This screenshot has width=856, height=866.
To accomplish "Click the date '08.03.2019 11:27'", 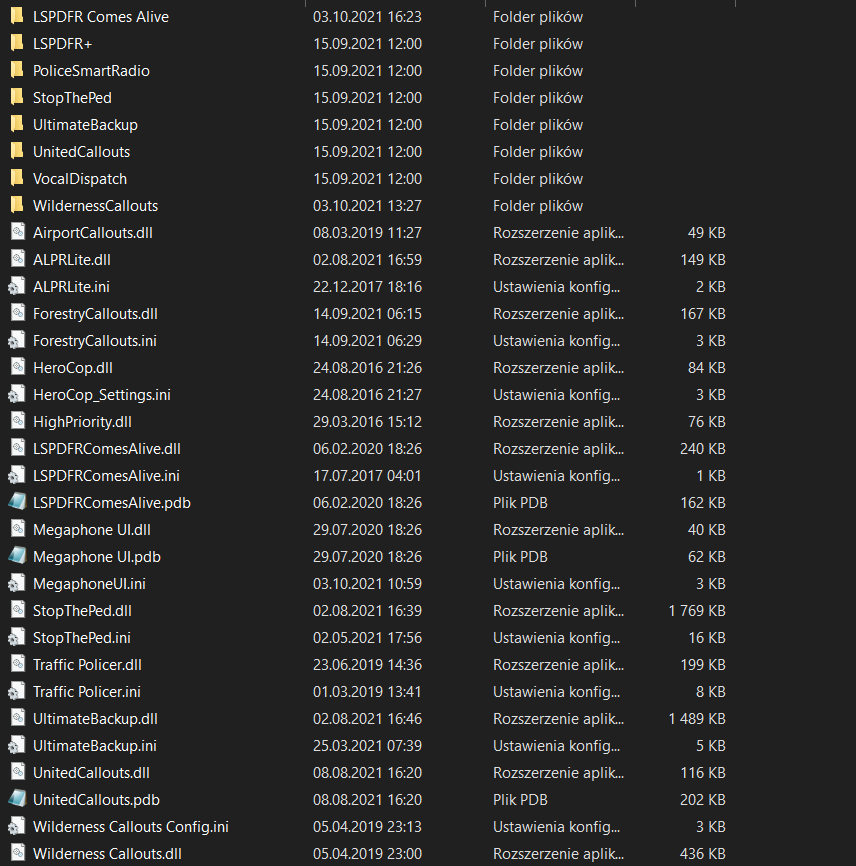I will pyautogui.click(x=367, y=233).
